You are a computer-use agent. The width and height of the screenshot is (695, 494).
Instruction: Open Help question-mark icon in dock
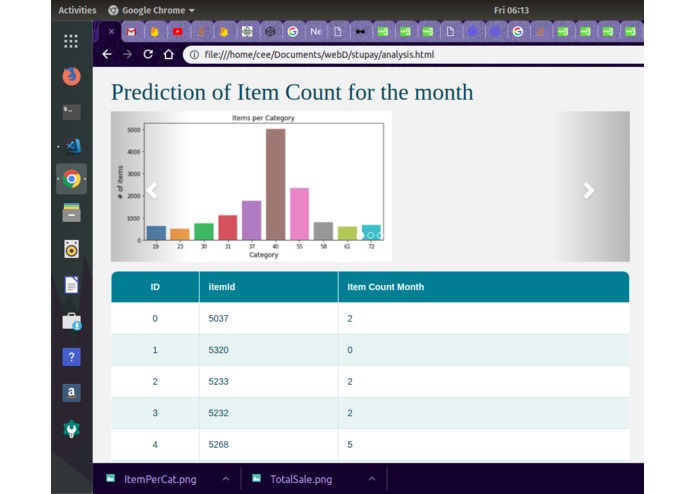[x=71, y=357]
